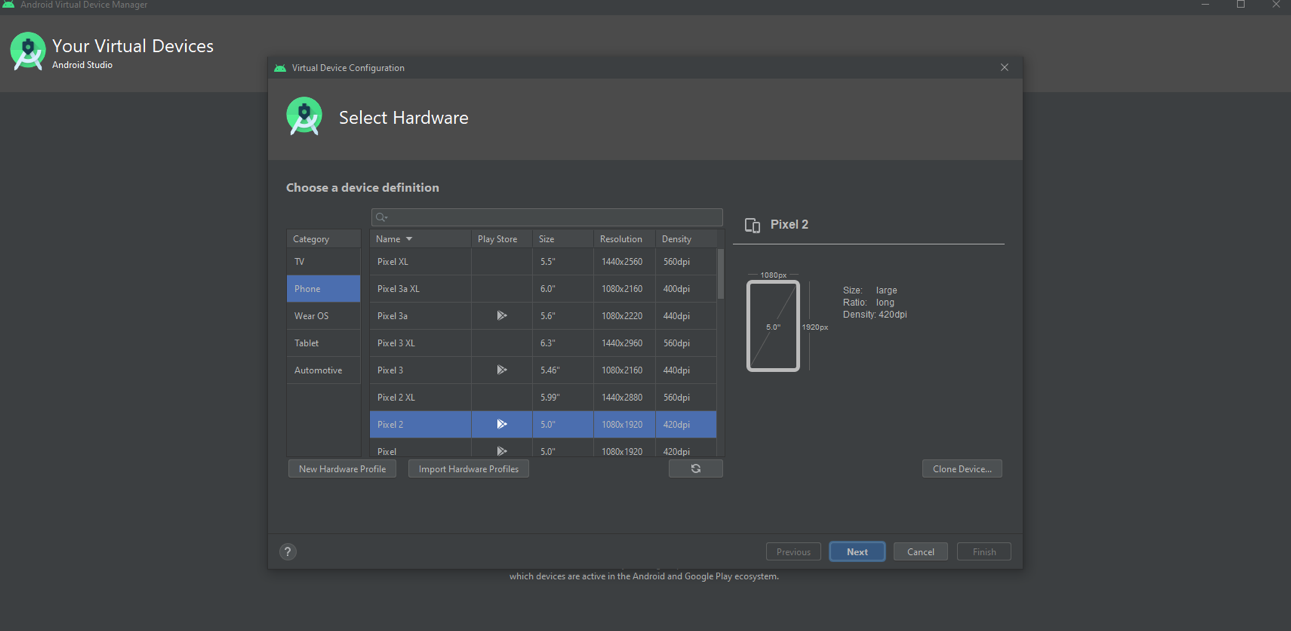Sort the list by Name column arrow
The height and width of the screenshot is (631, 1291).
409,239
